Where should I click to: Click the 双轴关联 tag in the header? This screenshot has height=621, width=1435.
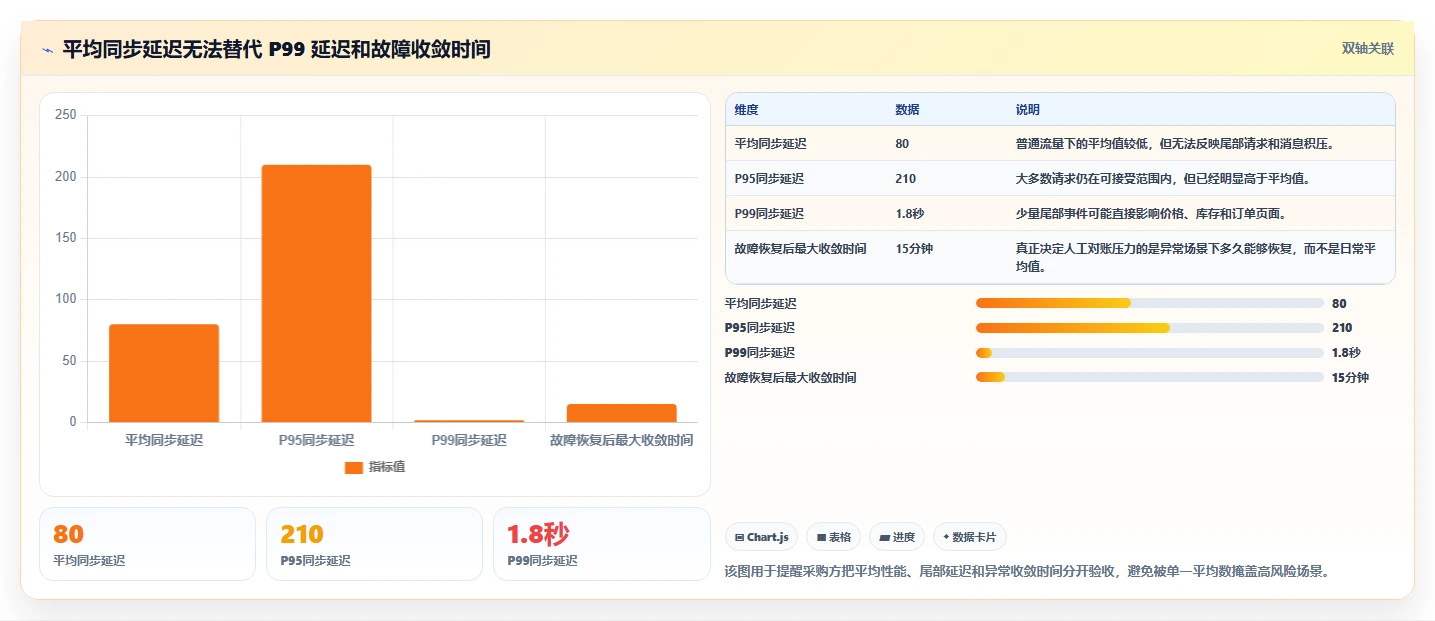click(1368, 48)
